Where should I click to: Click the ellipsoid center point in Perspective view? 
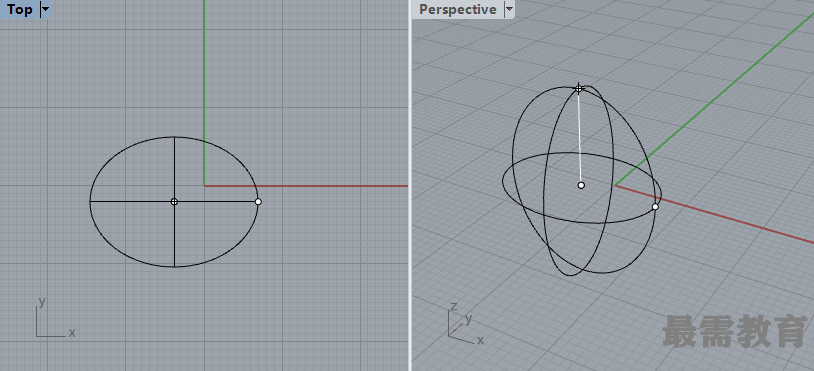581,185
